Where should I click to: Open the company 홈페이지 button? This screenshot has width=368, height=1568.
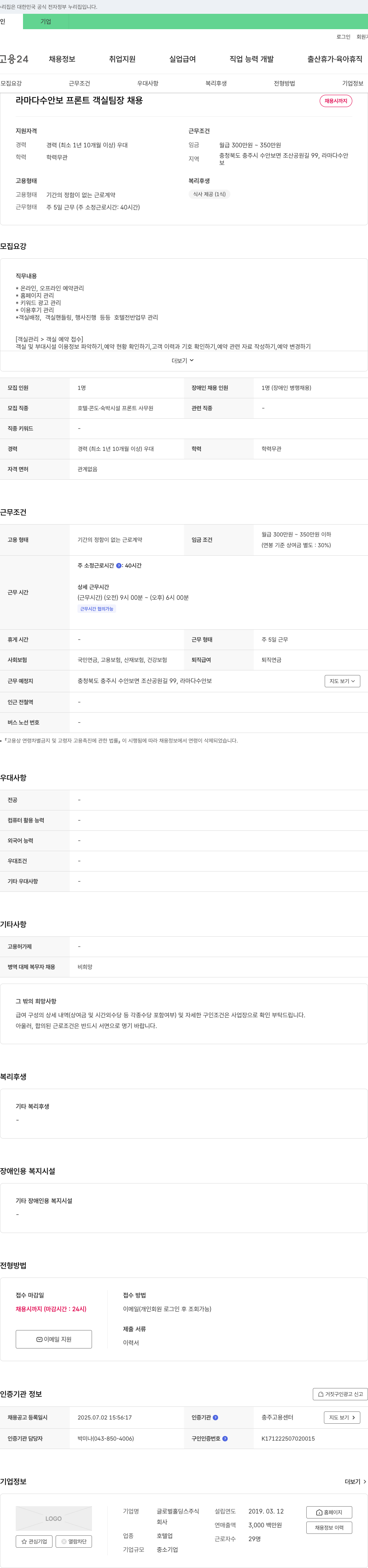(329, 1512)
